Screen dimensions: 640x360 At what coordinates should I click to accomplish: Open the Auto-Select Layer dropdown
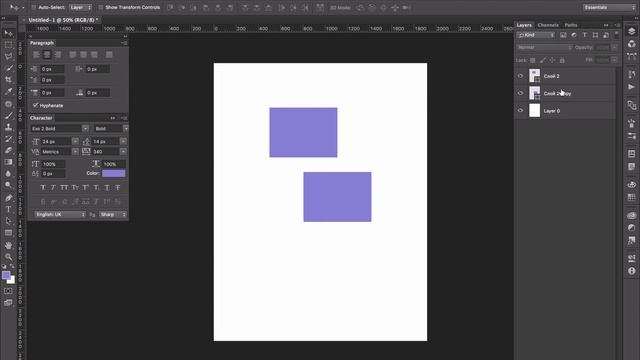[80, 7]
